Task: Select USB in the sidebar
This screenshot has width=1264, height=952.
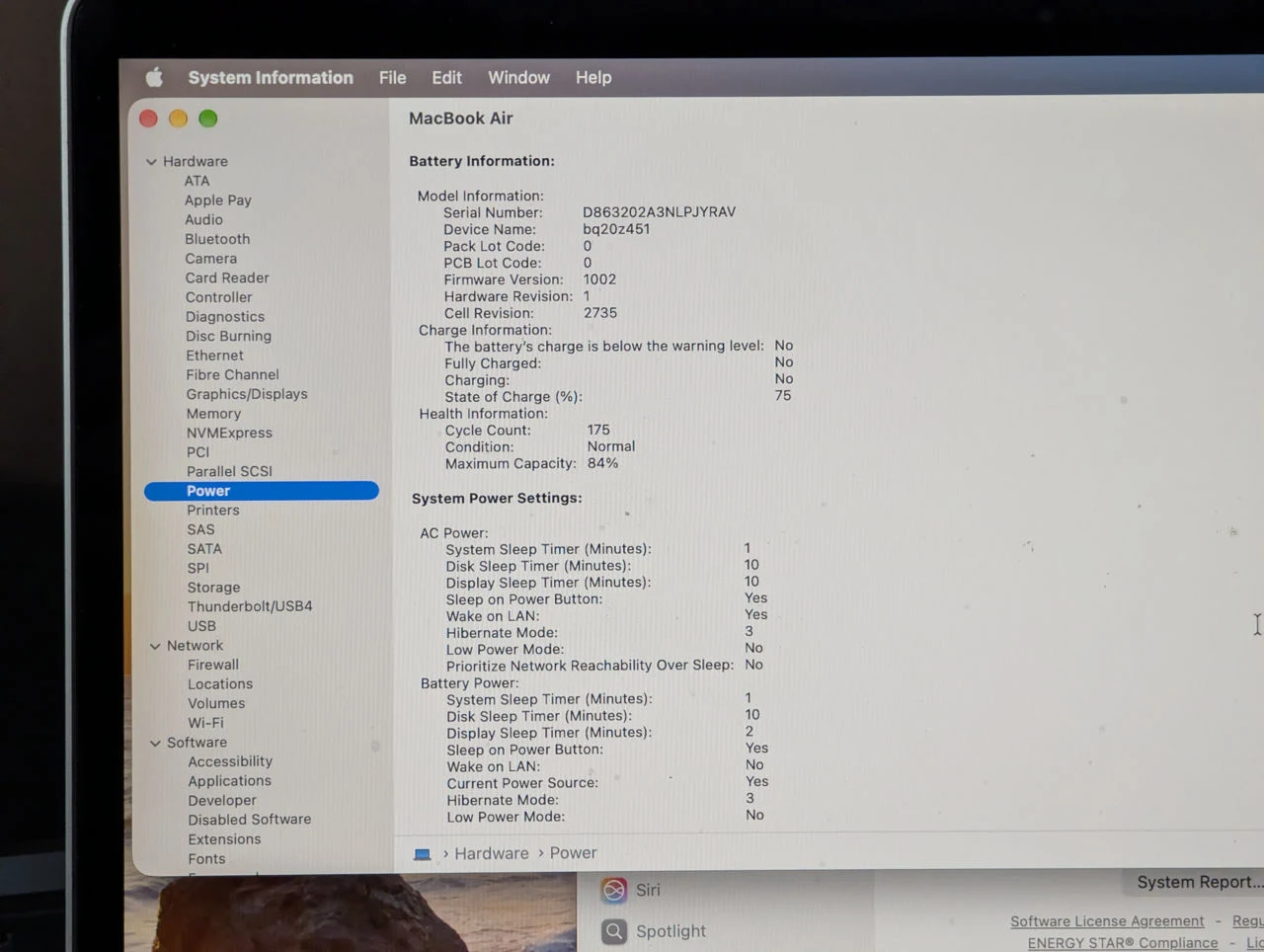Action: click(x=201, y=626)
